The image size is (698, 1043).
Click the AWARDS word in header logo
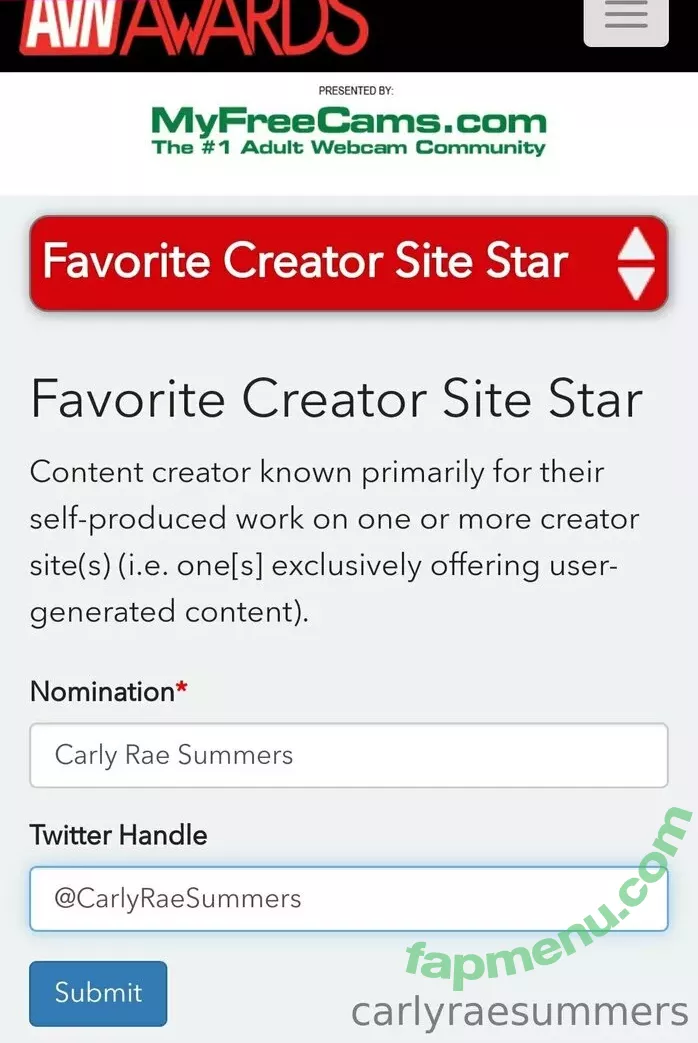(245, 28)
